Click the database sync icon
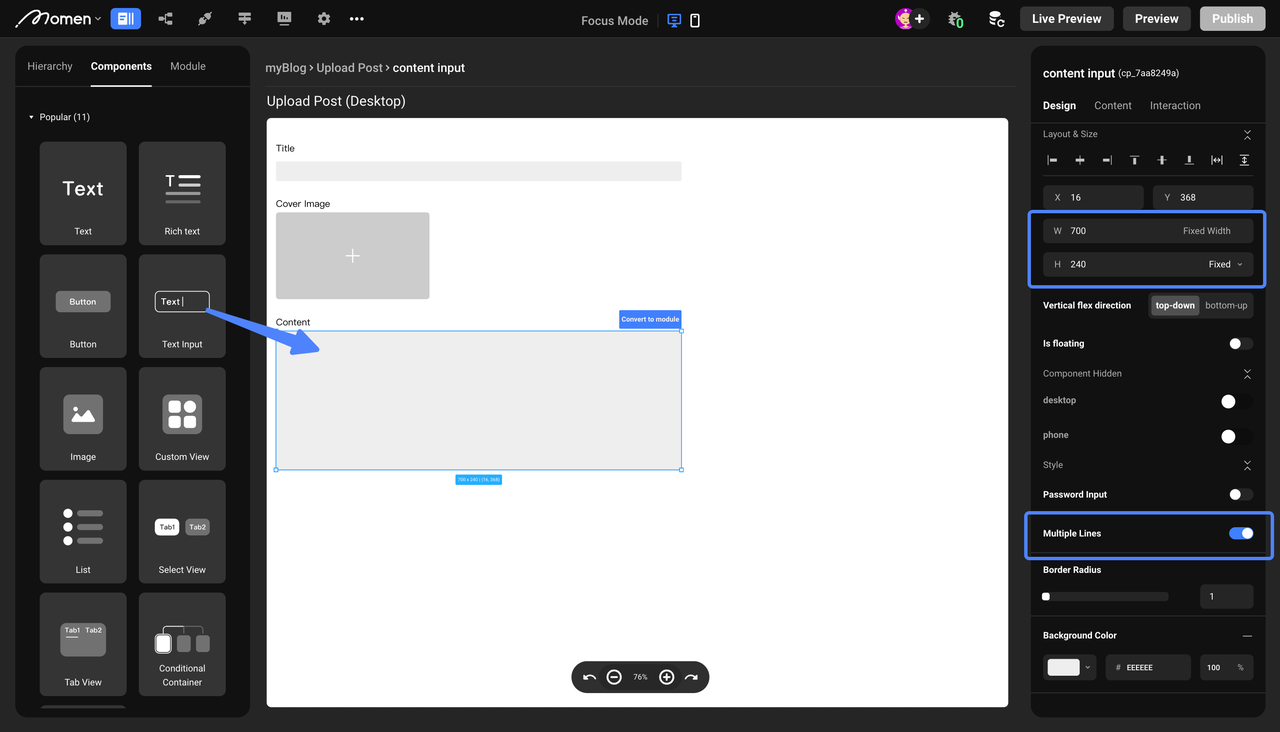 (996, 19)
